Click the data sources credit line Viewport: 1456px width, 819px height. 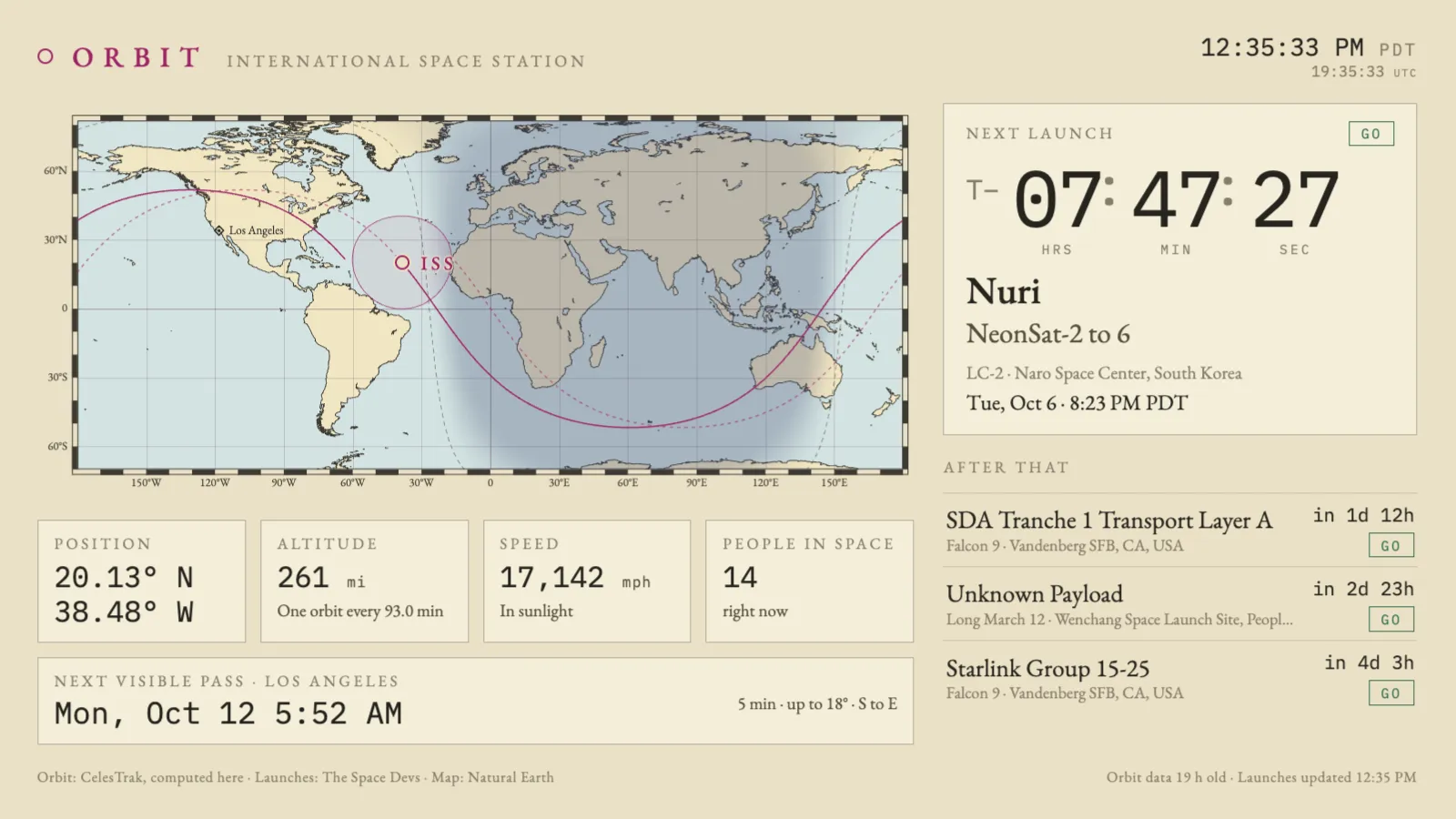point(296,777)
